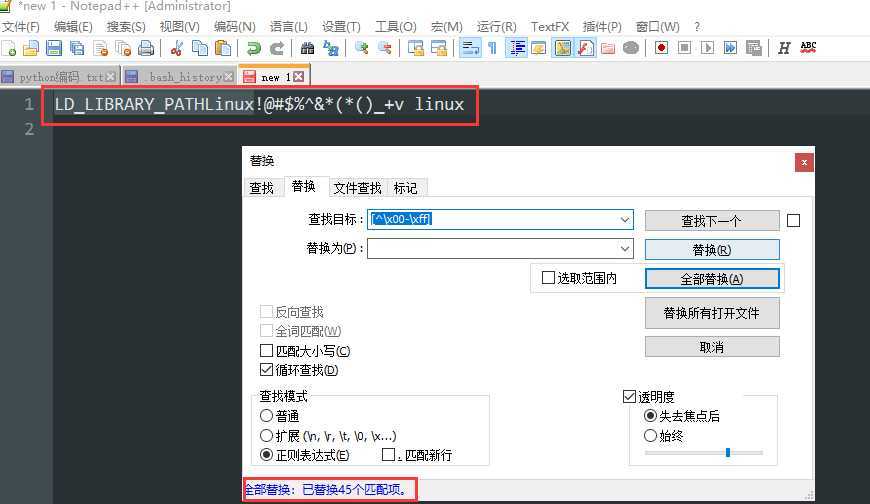The height and width of the screenshot is (504, 870).
Task: Show all characters with the pilcrow icon
Action: 493,48
